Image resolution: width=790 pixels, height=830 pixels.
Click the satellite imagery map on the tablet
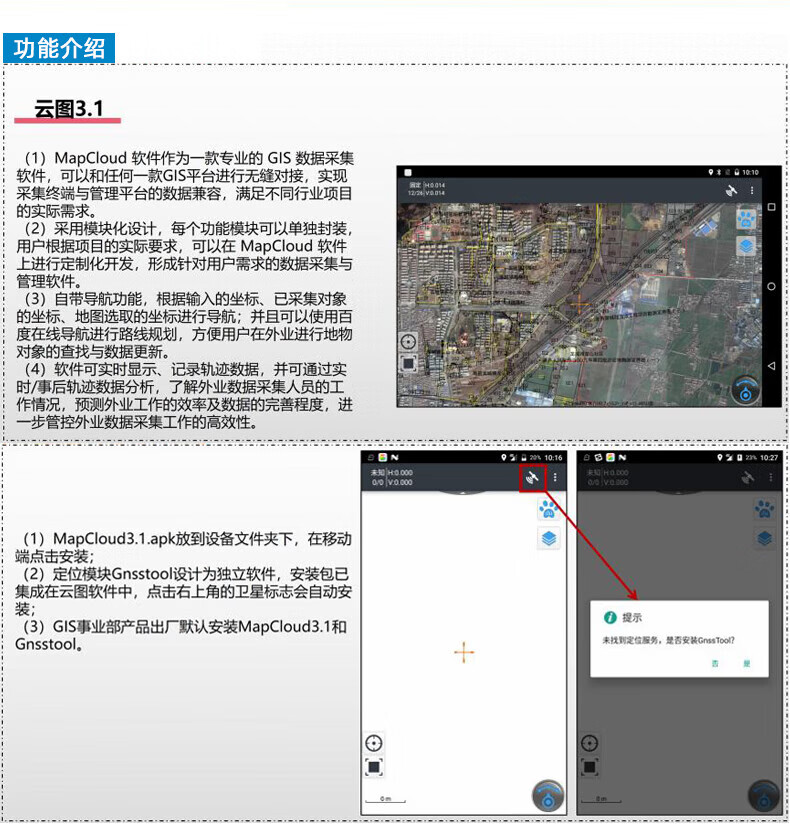click(579, 304)
